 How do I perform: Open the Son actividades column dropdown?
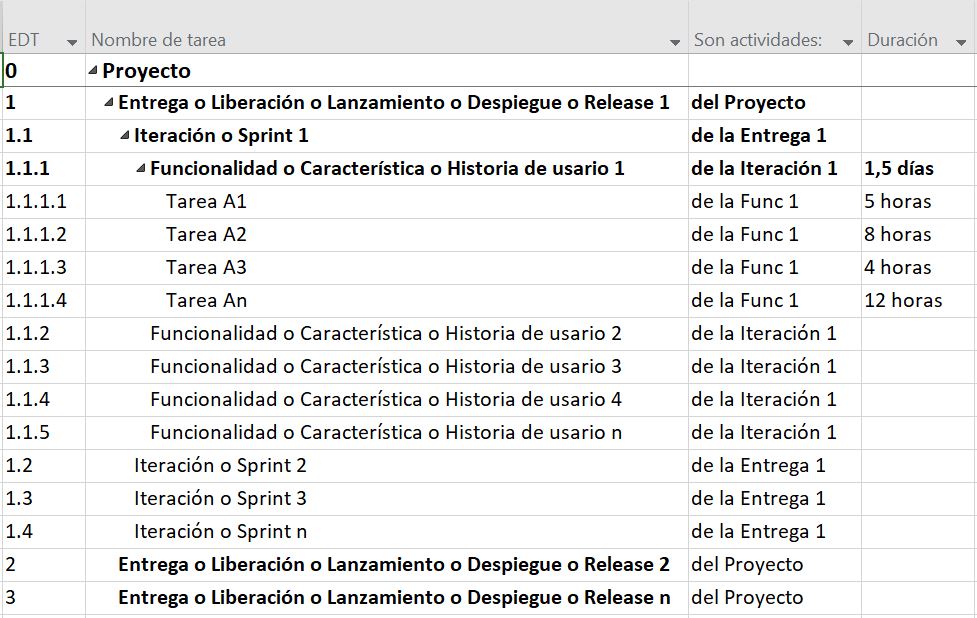[x=848, y=42]
